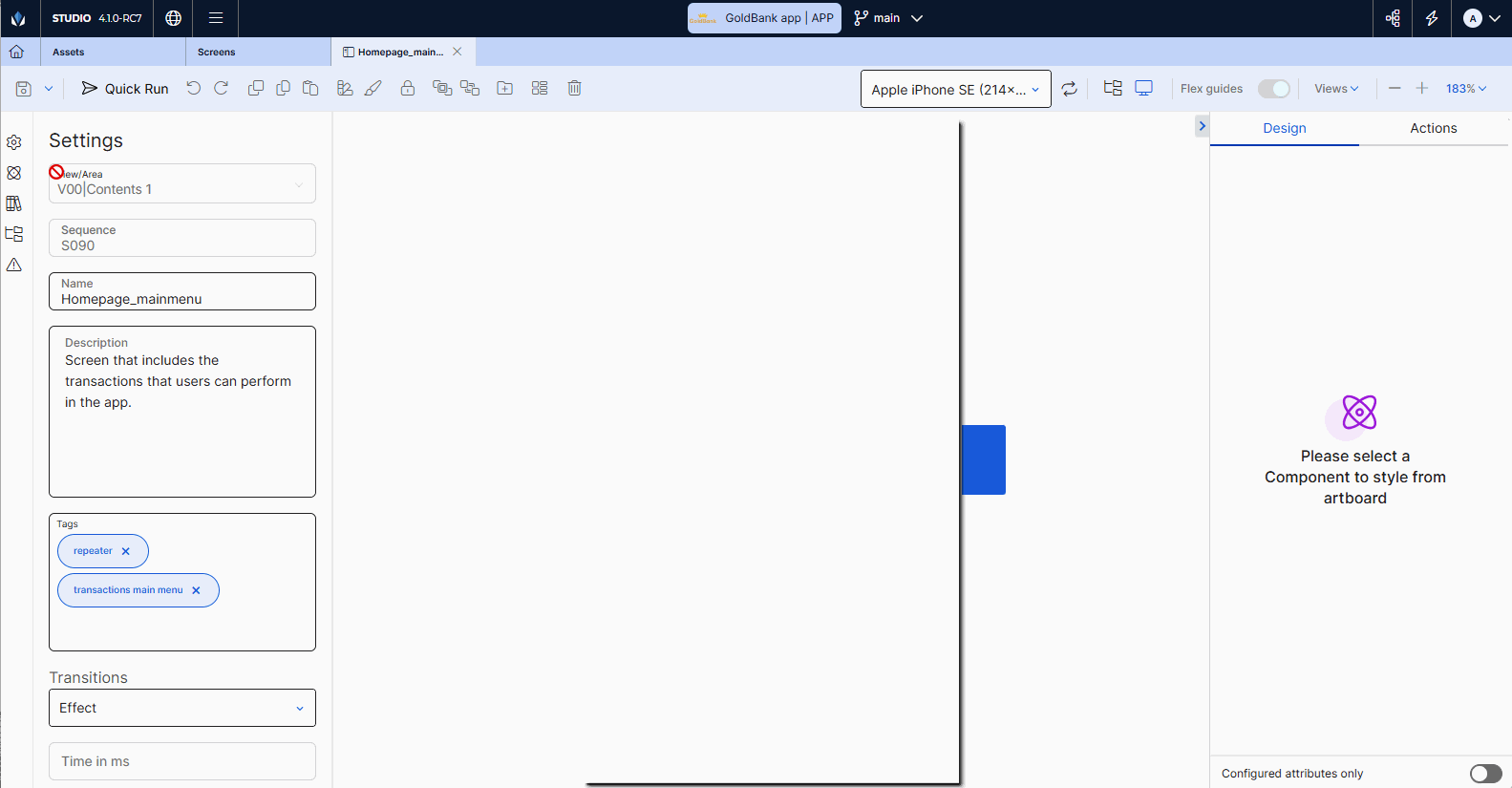Click the paintbrush style icon
The image size is (1512, 788).
373,88
